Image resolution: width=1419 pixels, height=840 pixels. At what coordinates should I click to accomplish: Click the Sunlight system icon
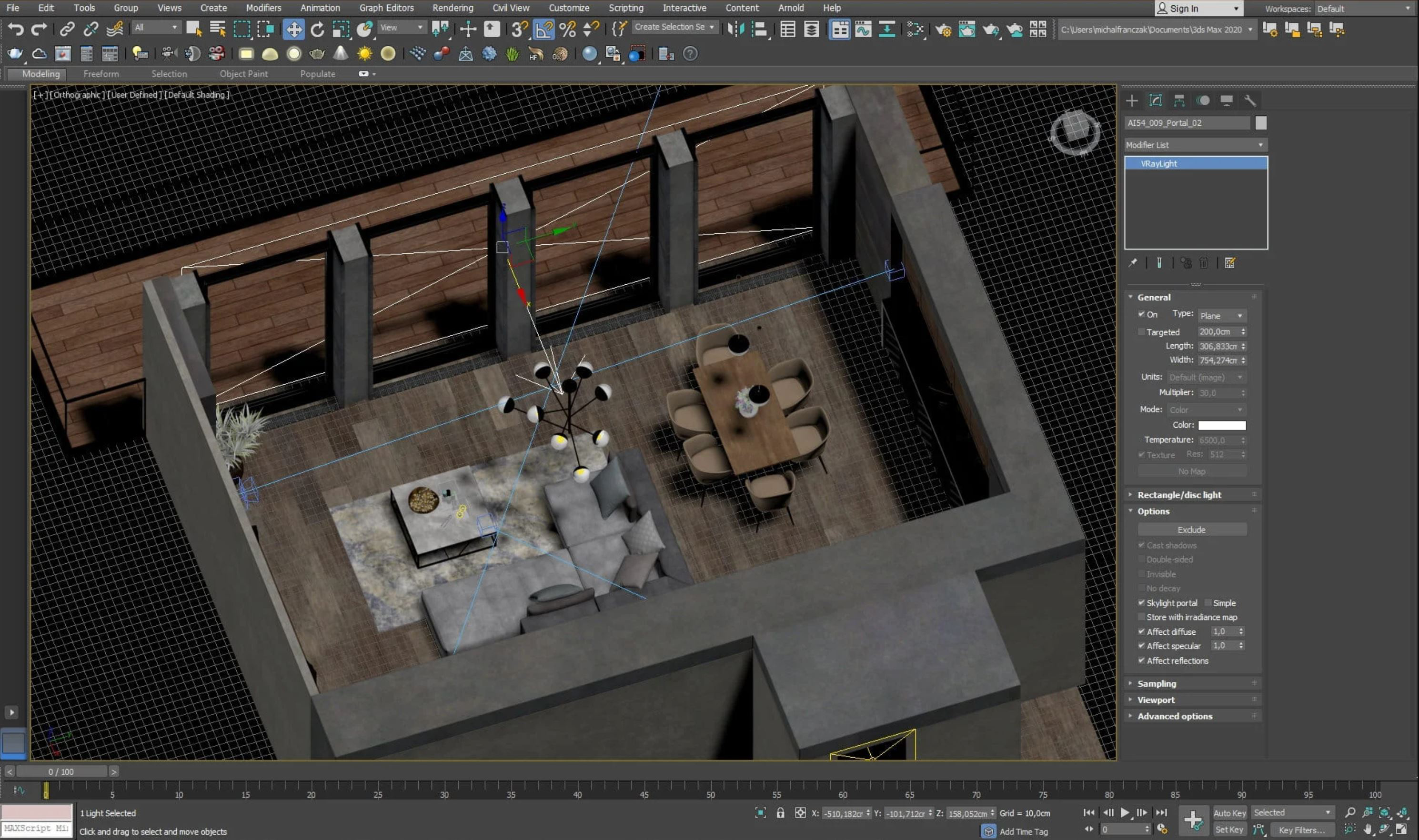click(x=365, y=54)
